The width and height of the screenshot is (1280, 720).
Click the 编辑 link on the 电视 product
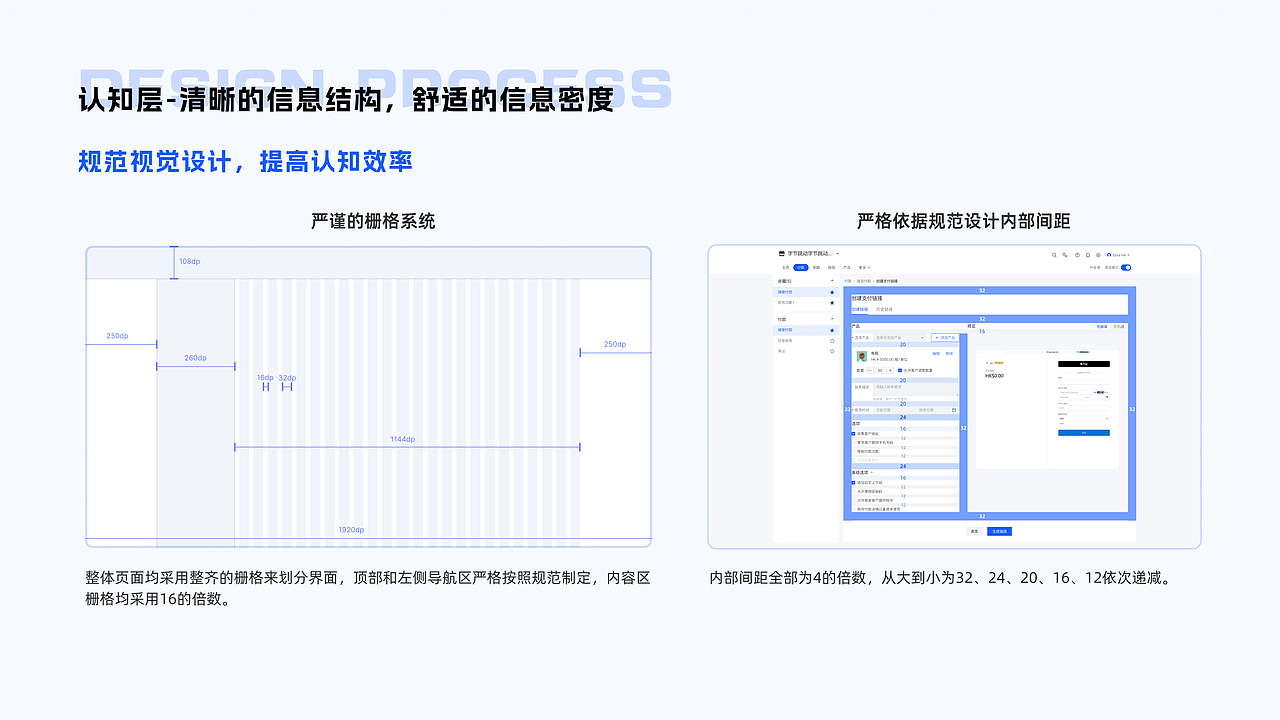click(x=936, y=353)
